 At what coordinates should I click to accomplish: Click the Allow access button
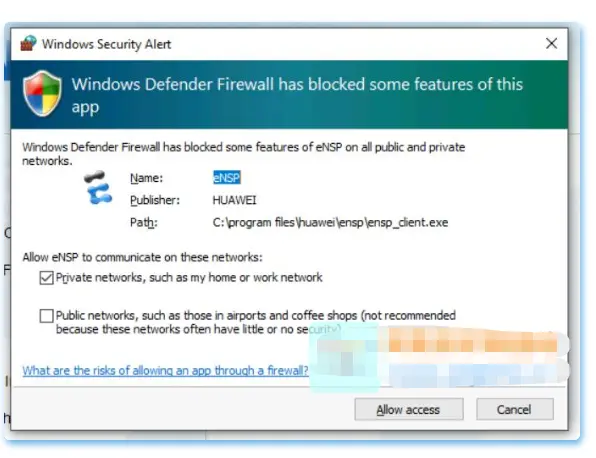409,409
